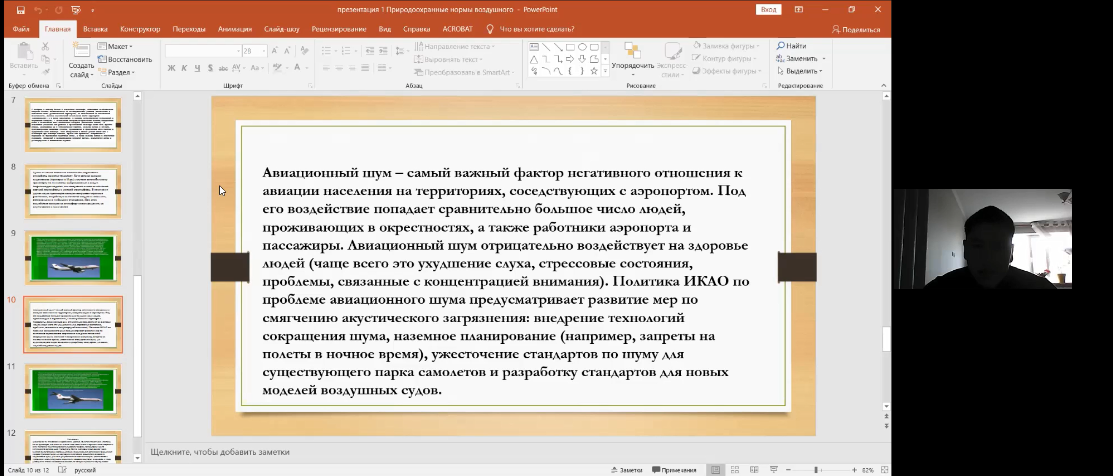
Task: Click Создать слайд new slide icon
Action: click(x=81, y=52)
